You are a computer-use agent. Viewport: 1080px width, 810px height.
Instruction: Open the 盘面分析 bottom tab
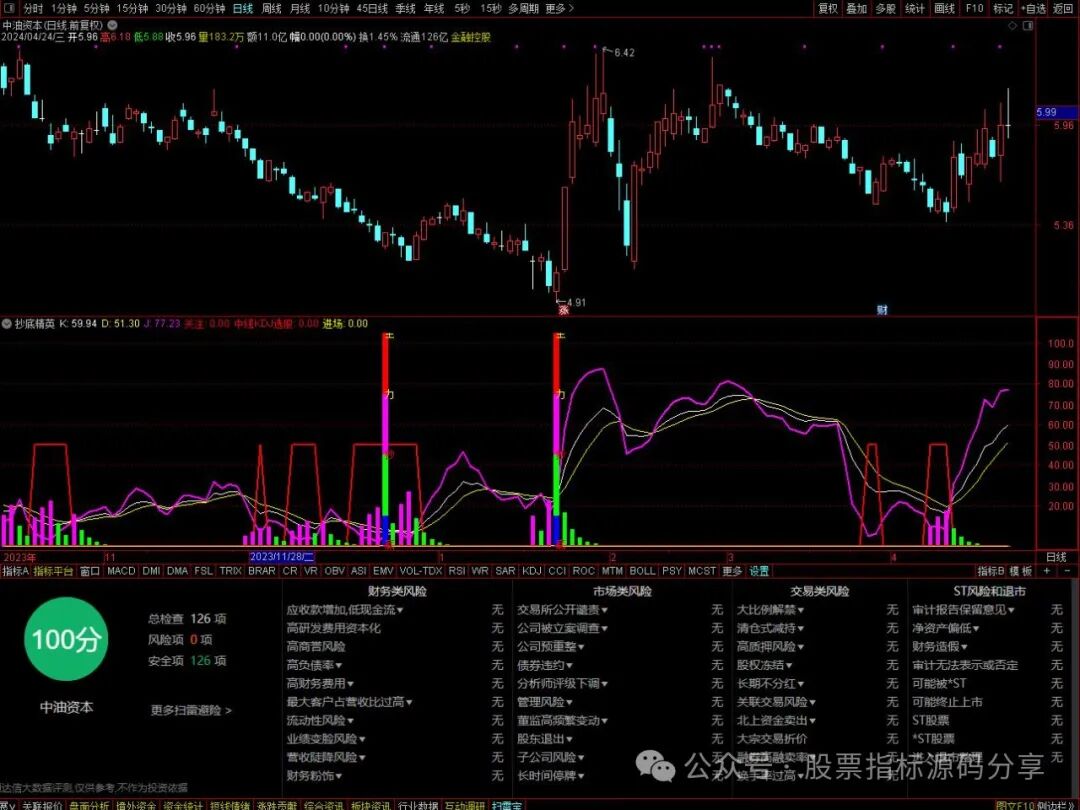coord(89,804)
